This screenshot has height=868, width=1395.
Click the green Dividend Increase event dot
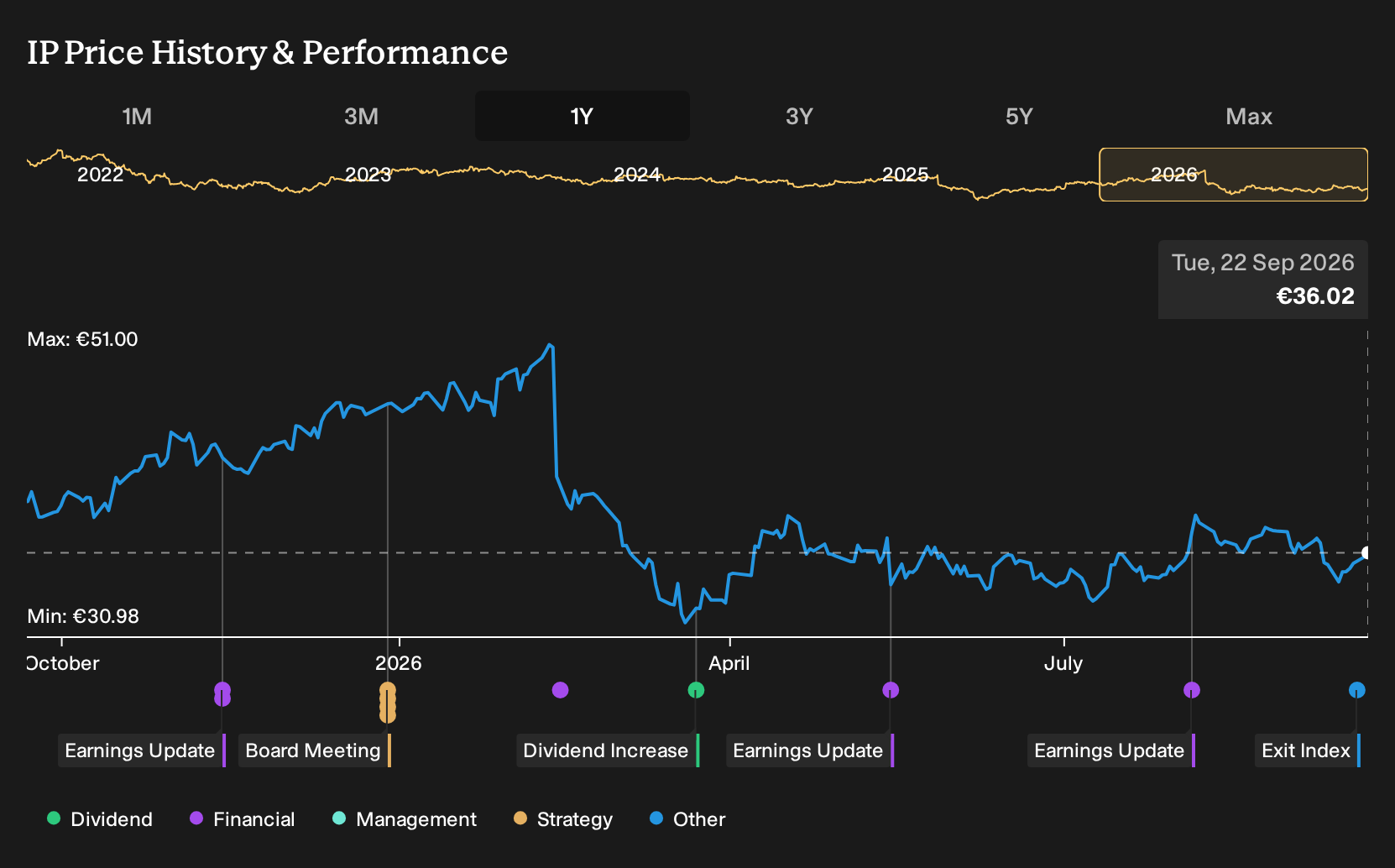(696, 690)
